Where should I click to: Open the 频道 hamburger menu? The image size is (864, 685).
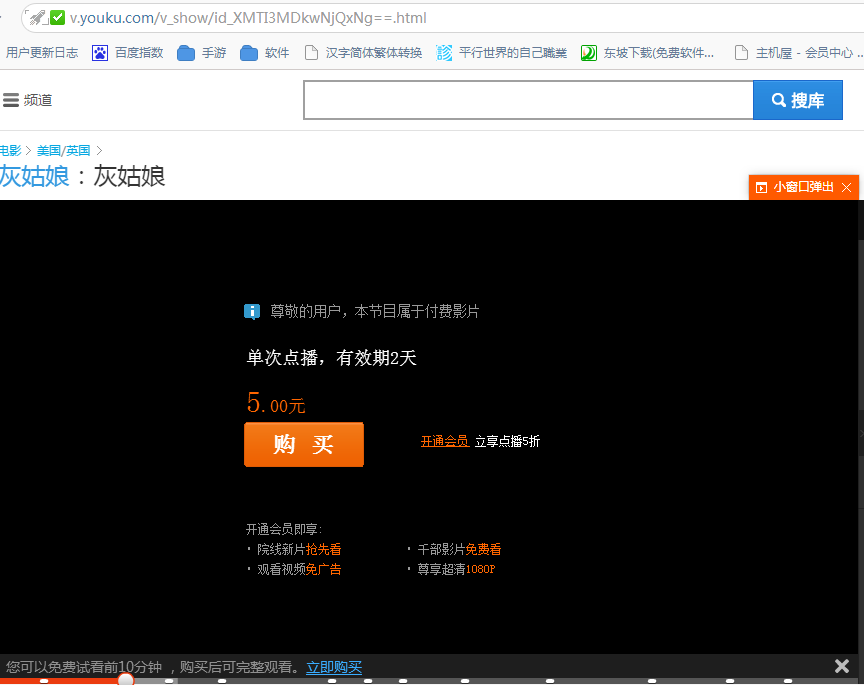(28, 100)
